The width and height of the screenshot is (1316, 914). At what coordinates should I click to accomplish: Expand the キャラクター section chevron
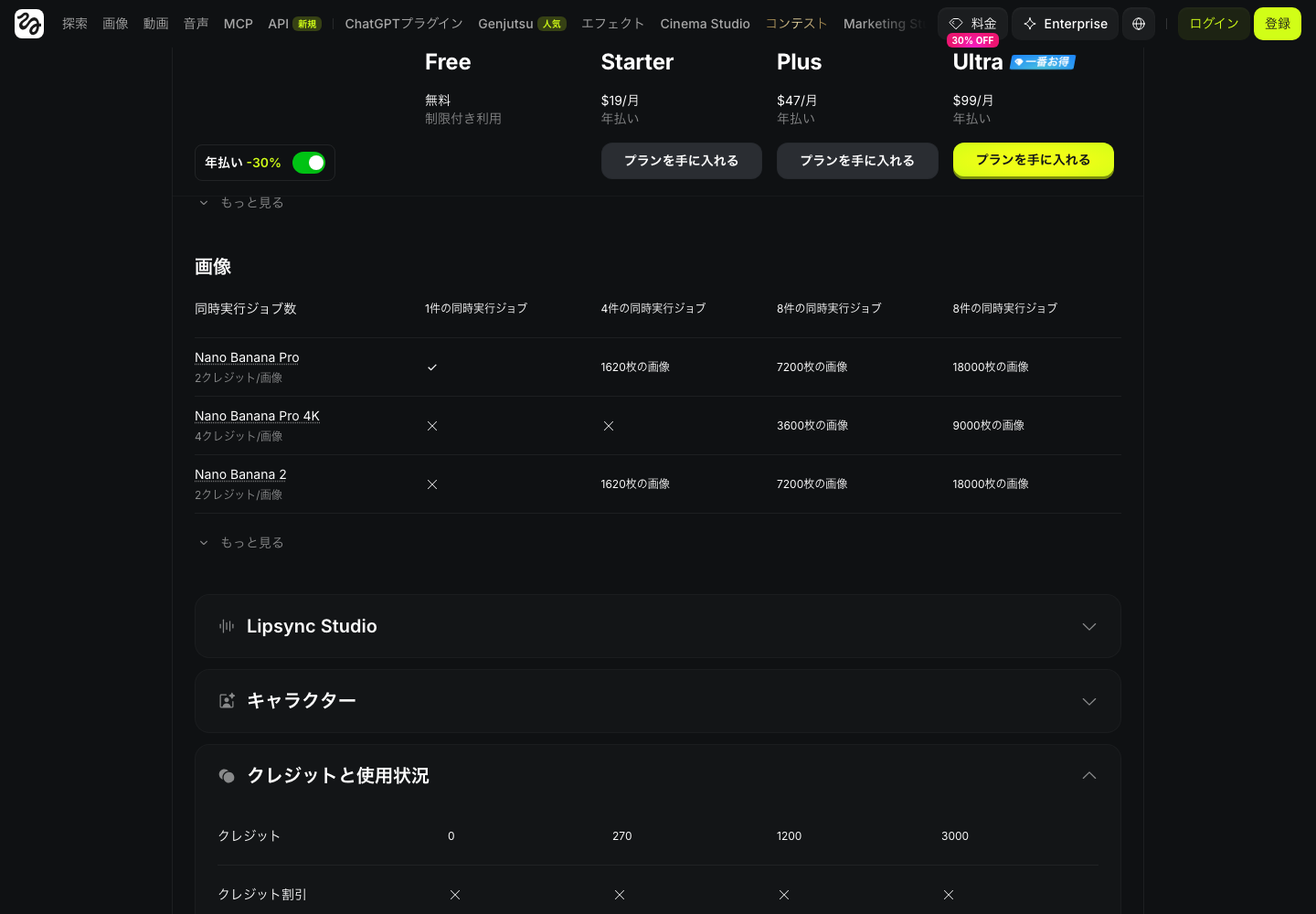point(1089,702)
